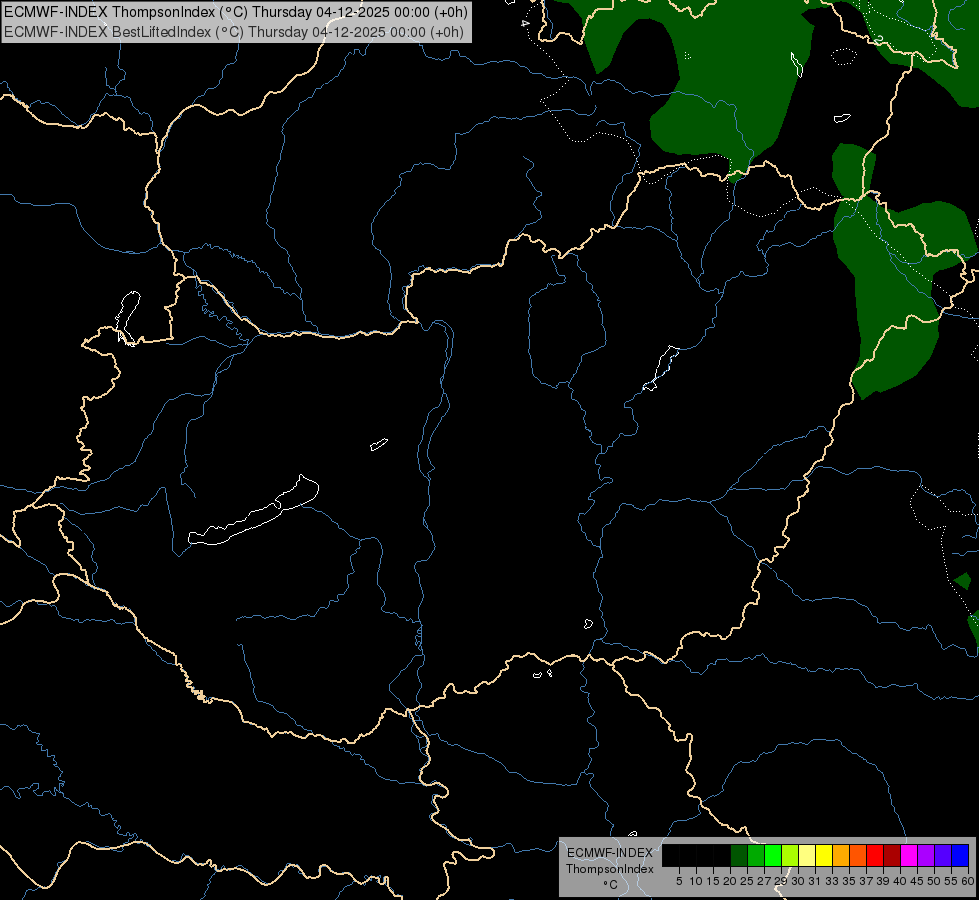Click the bright green 27-29 legend swatch

click(773, 855)
